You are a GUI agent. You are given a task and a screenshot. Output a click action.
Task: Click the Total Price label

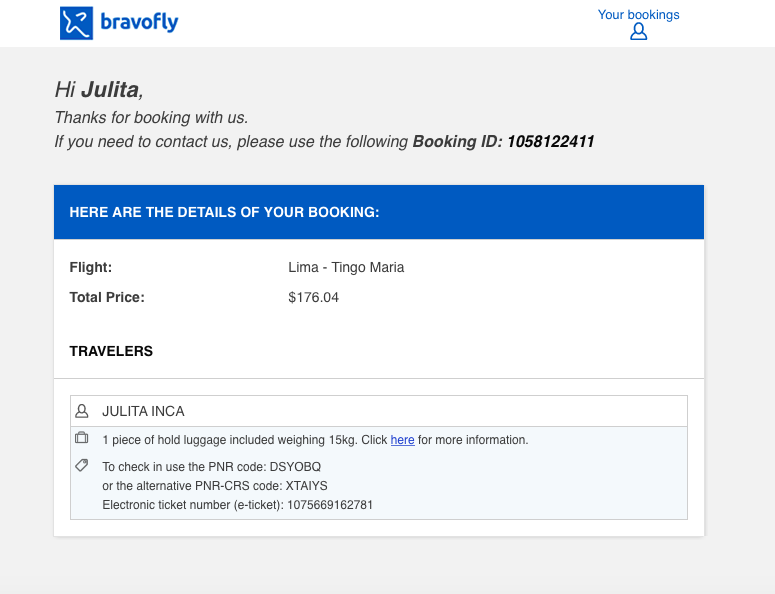click(107, 297)
